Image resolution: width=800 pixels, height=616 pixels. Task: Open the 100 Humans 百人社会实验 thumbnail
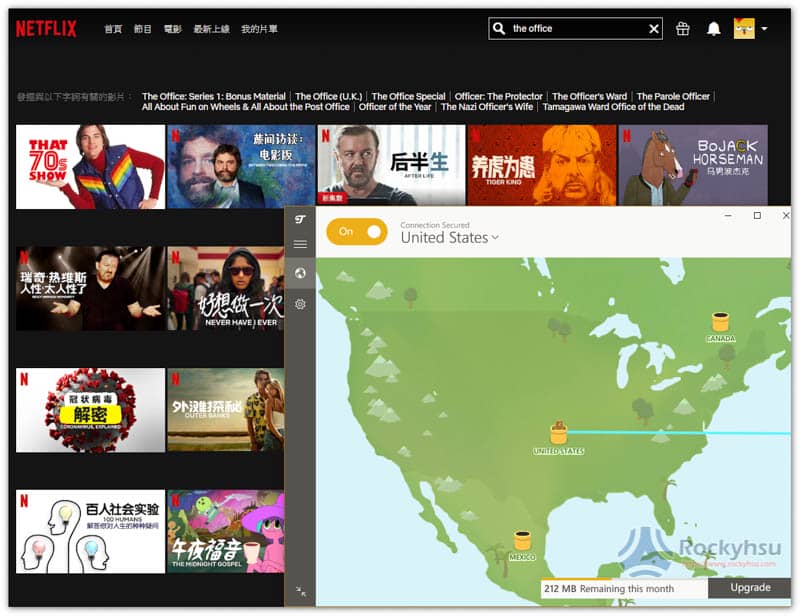coord(90,532)
